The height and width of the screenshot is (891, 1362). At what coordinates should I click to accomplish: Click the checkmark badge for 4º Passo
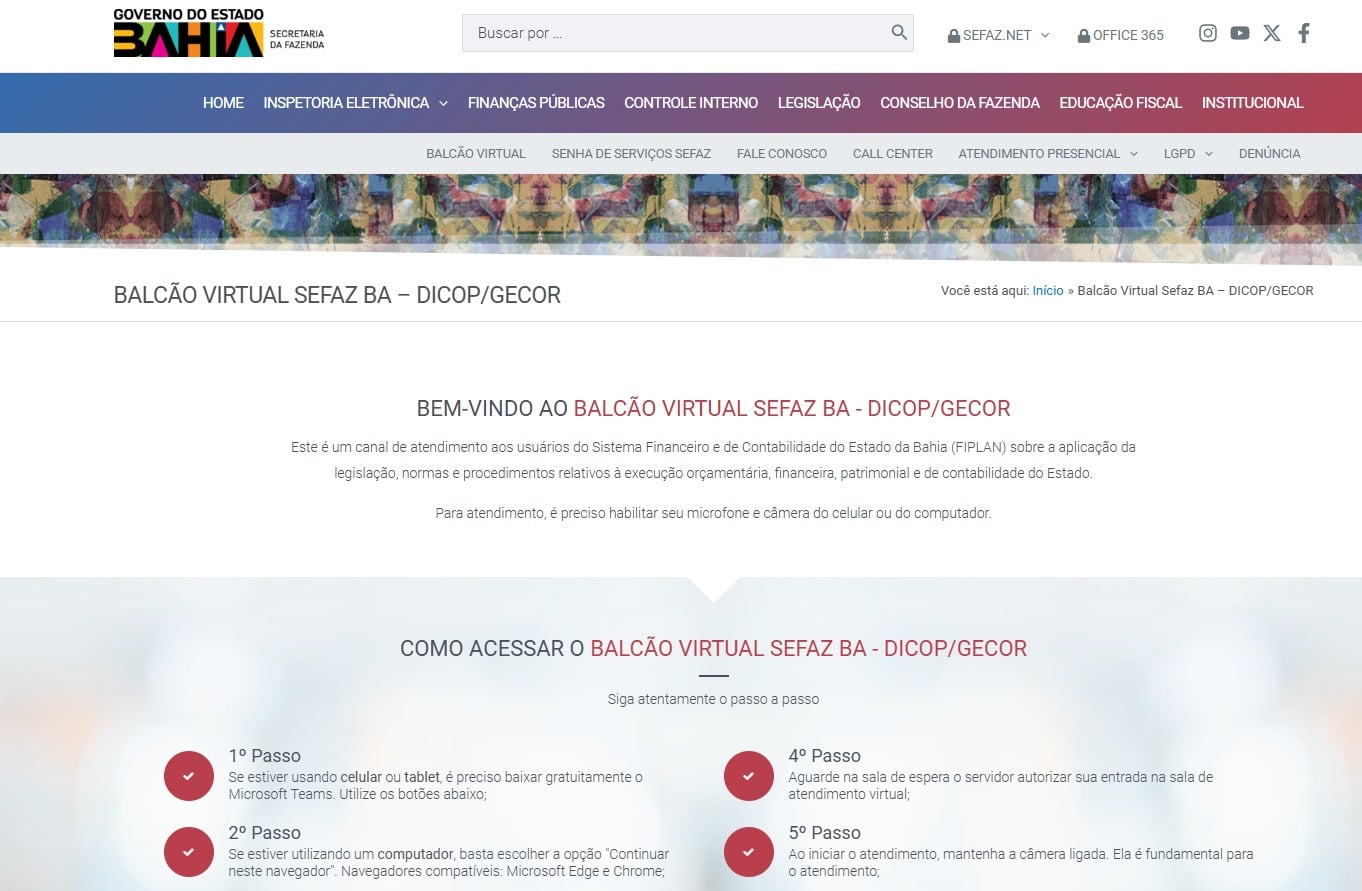(x=748, y=776)
